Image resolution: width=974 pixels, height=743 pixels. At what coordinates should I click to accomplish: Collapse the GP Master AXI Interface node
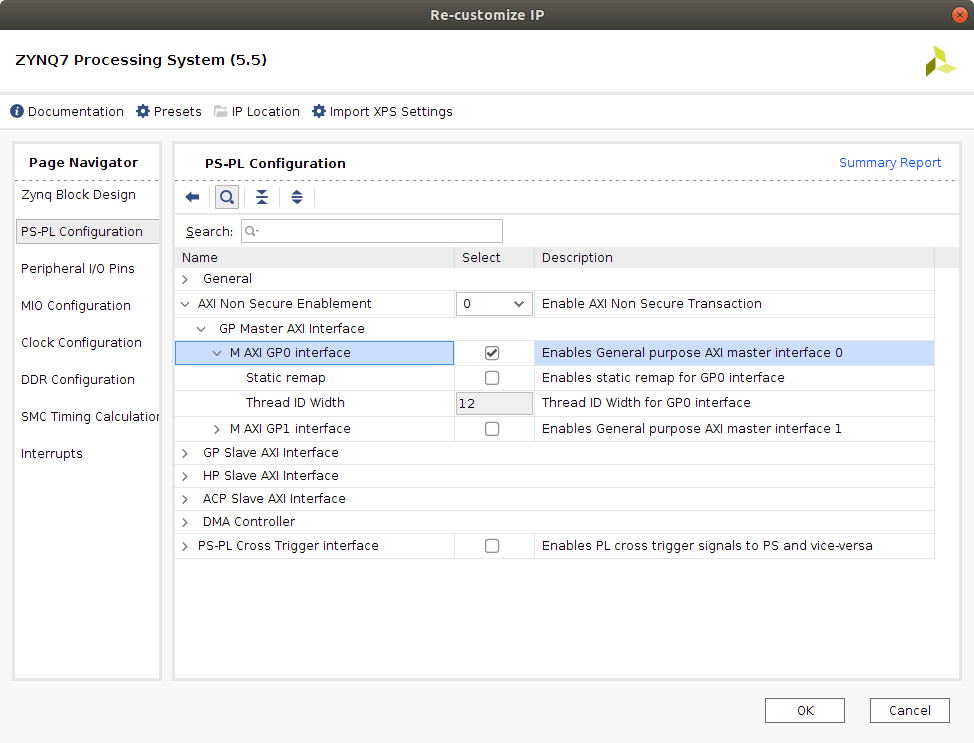click(x=201, y=329)
